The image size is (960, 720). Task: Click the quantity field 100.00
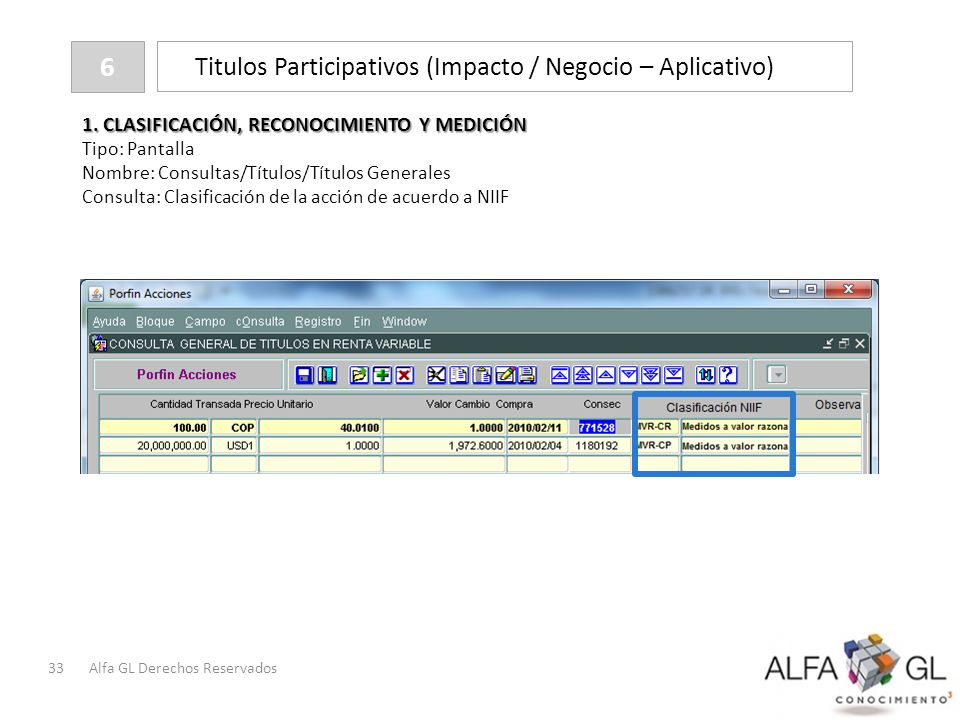tap(154, 427)
